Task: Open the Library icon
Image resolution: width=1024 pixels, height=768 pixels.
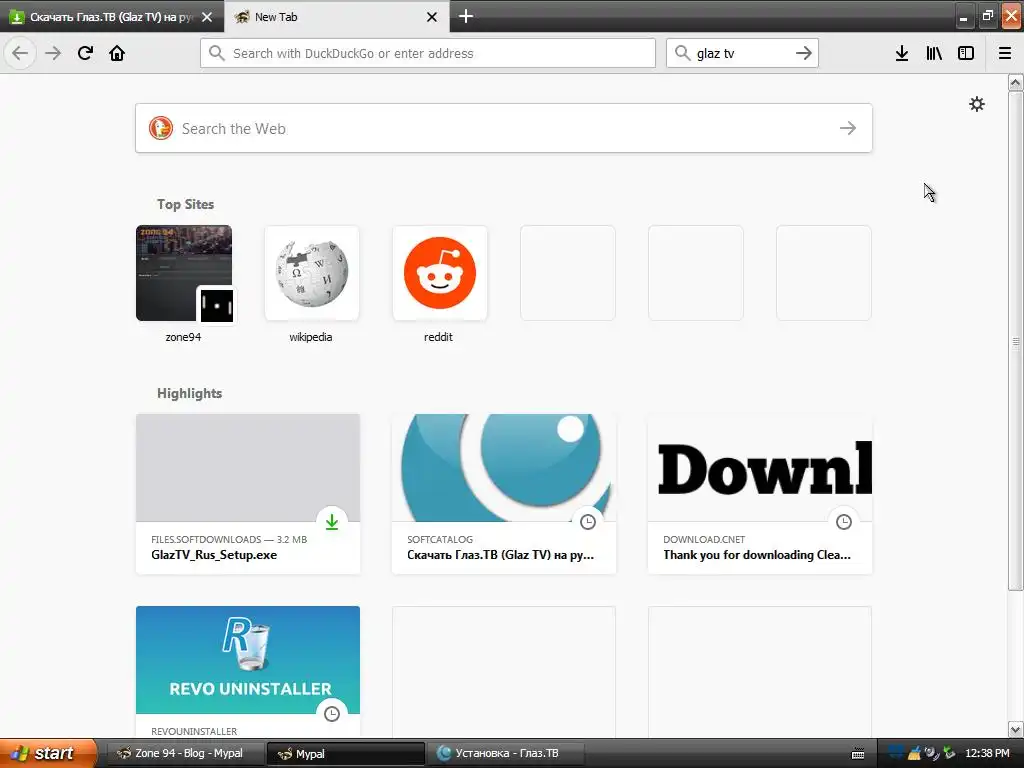Action: [934, 53]
